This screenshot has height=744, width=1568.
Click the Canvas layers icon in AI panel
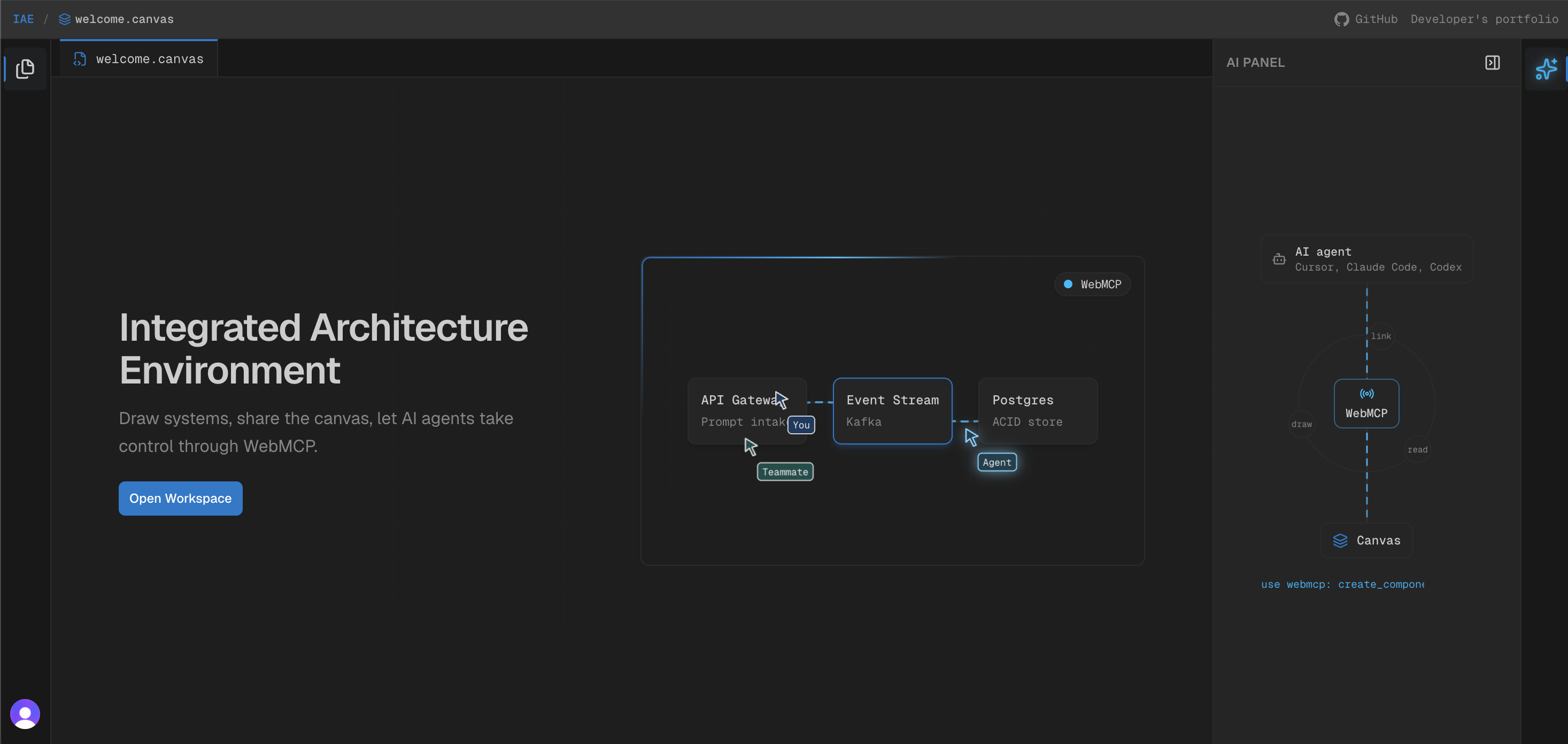pos(1340,541)
